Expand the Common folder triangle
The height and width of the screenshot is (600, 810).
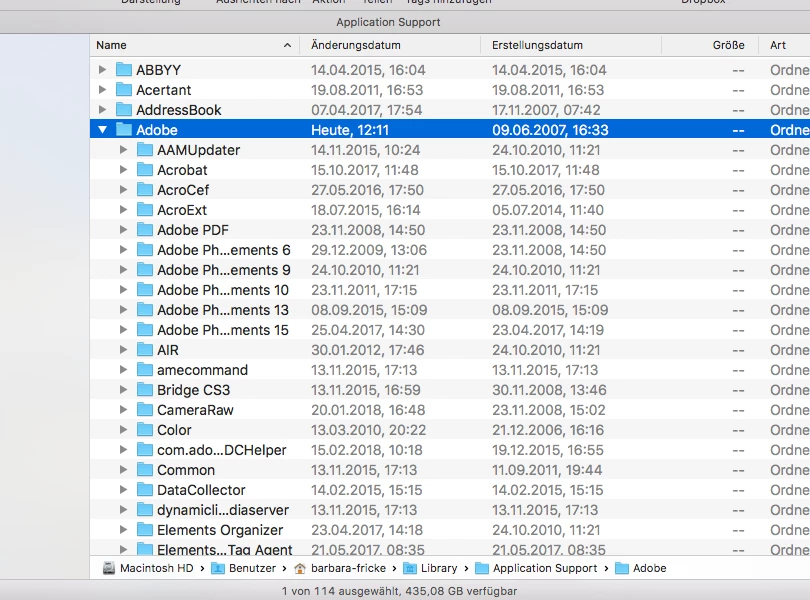point(123,470)
